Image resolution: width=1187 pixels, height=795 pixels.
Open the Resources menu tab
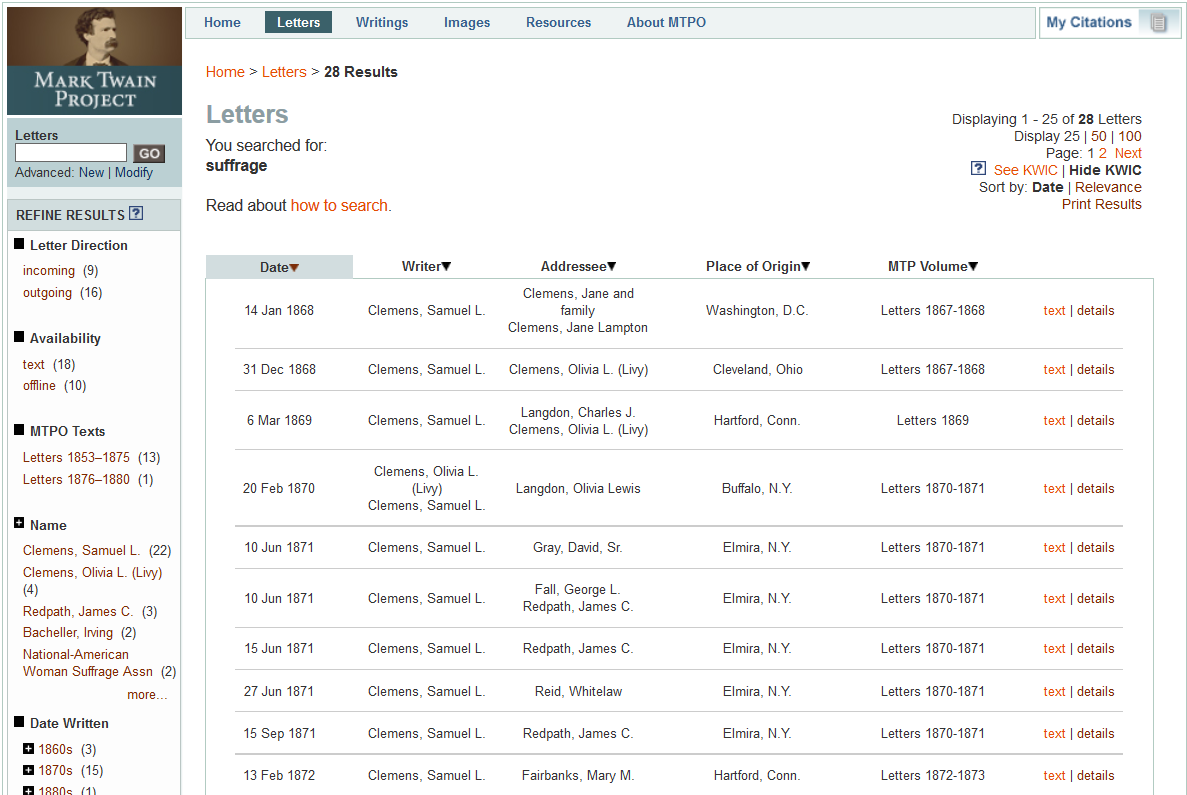click(558, 23)
